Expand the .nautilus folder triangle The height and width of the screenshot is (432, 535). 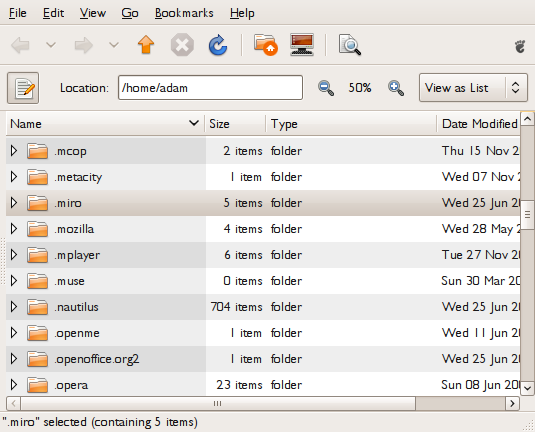tap(14, 307)
